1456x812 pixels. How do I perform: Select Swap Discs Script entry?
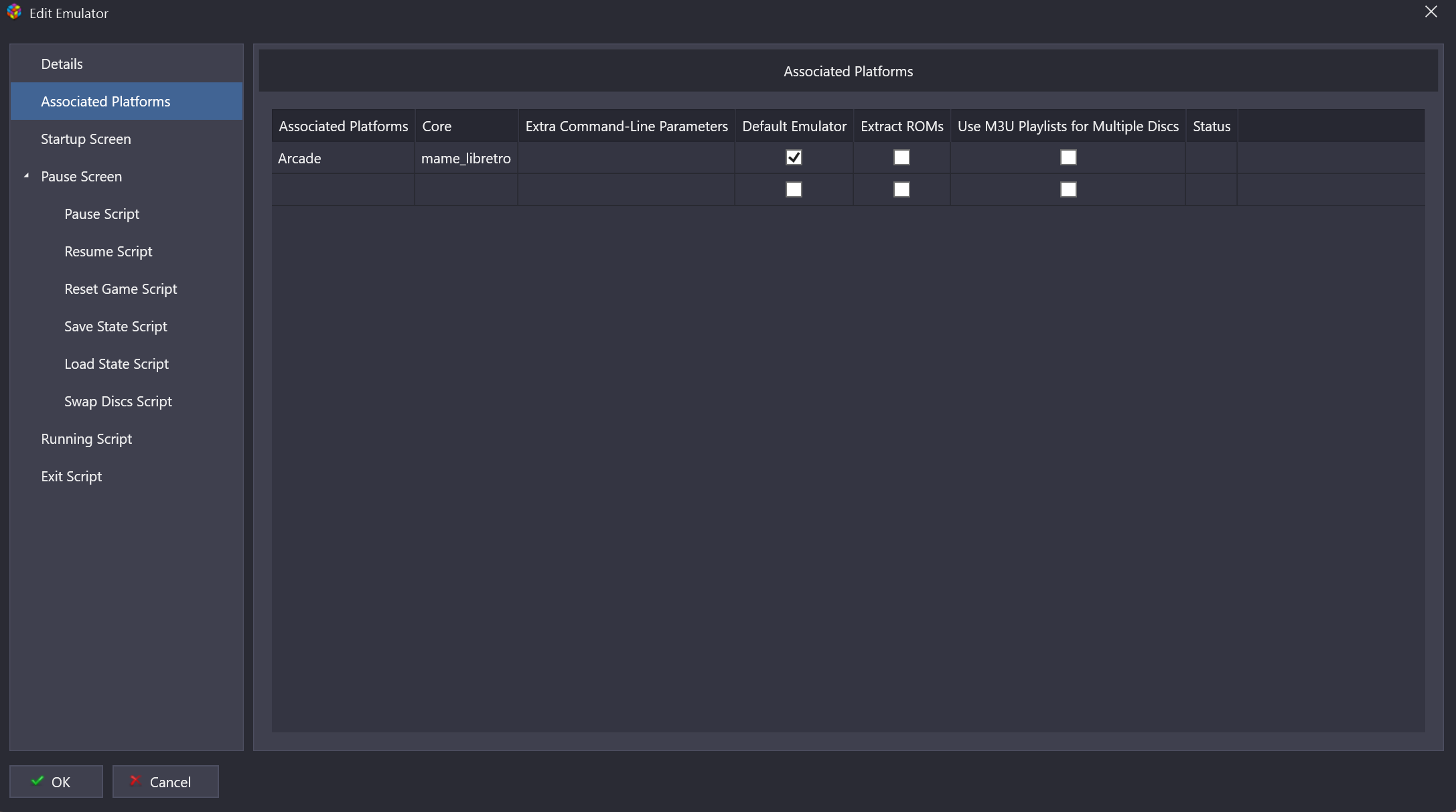[118, 402]
